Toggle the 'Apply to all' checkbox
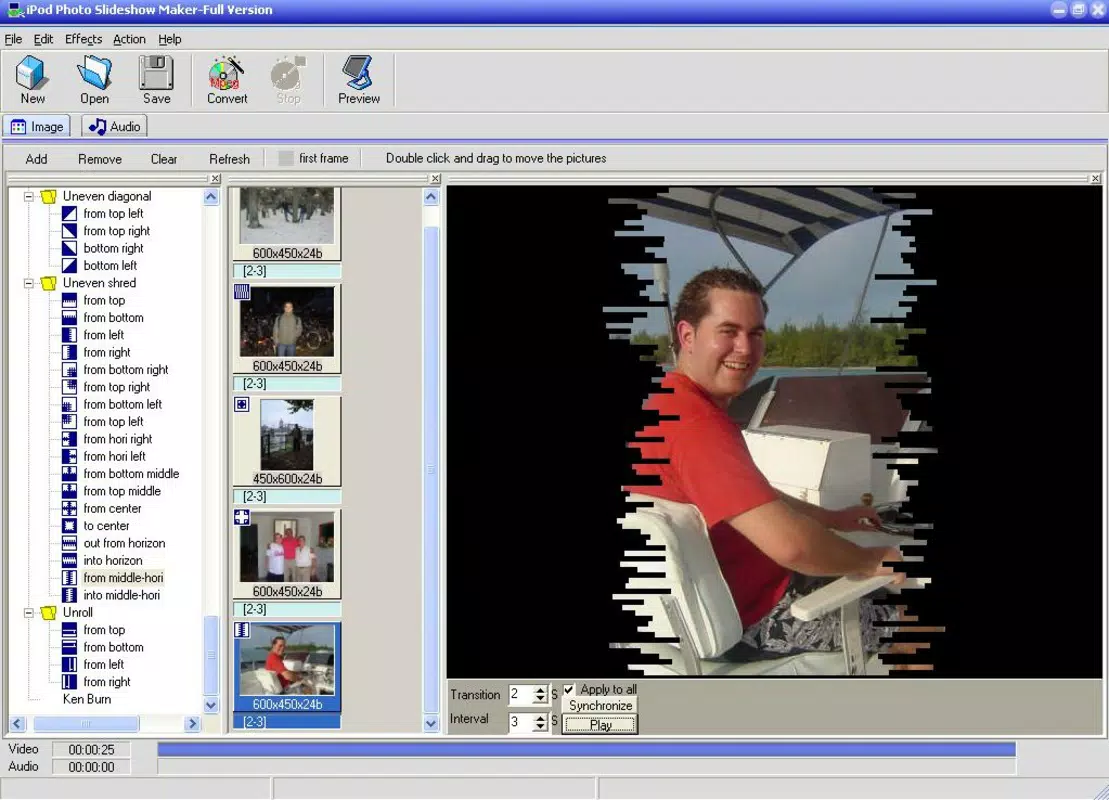Viewport: 1109px width, 800px height. click(569, 689)
